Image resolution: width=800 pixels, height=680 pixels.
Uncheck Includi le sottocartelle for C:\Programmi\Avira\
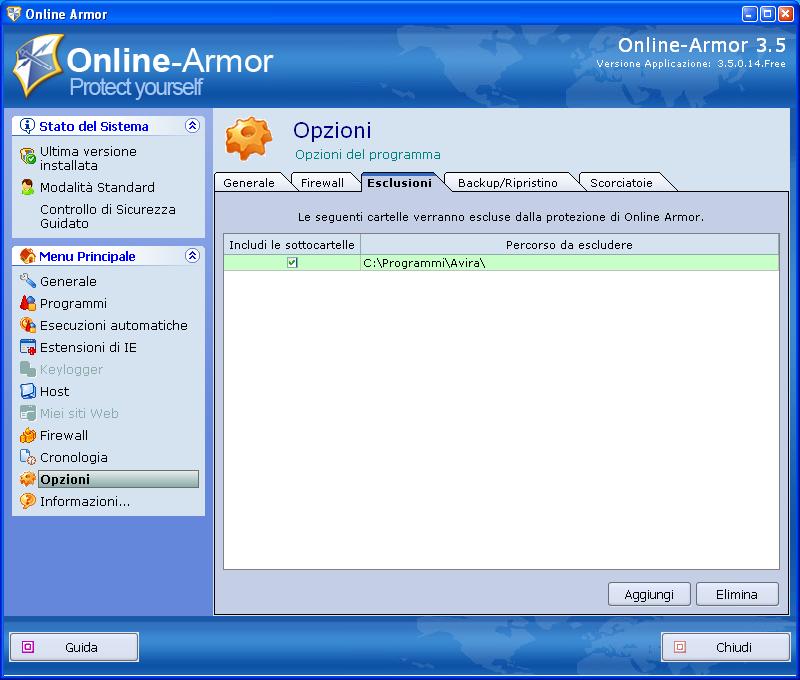click(x=292, y=263)
